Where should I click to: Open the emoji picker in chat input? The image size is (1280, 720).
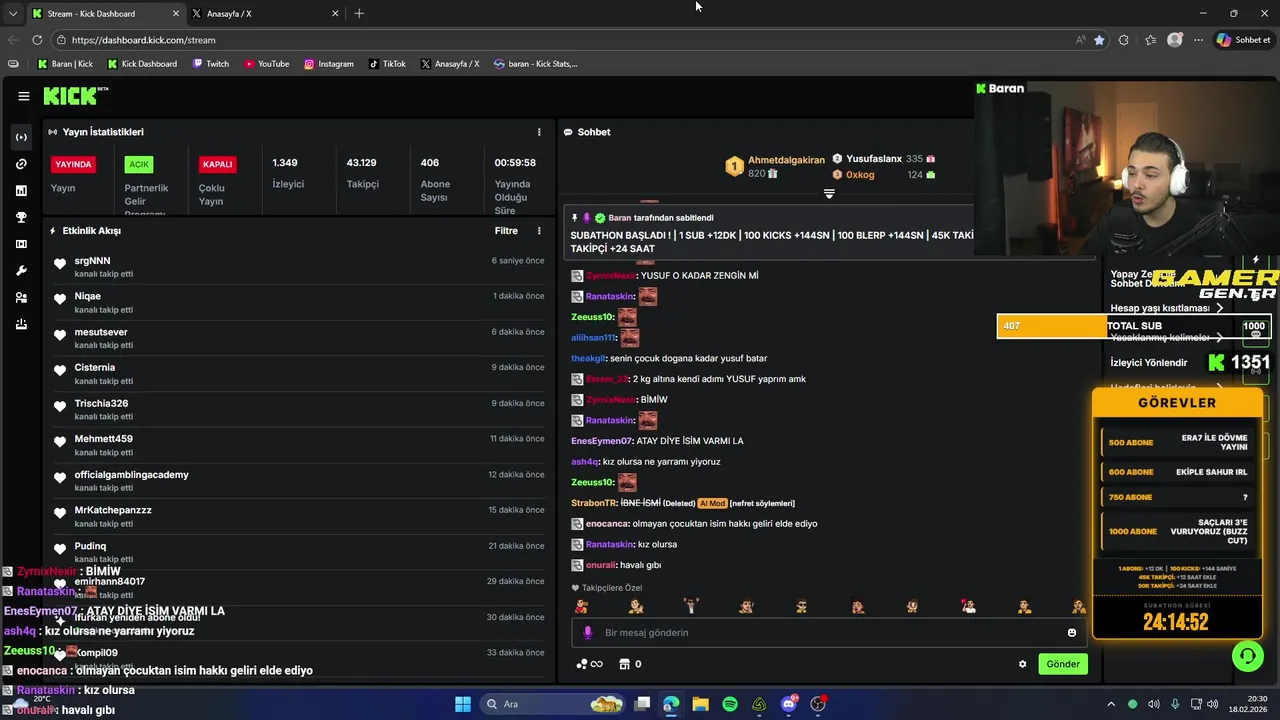[1072, 633]
